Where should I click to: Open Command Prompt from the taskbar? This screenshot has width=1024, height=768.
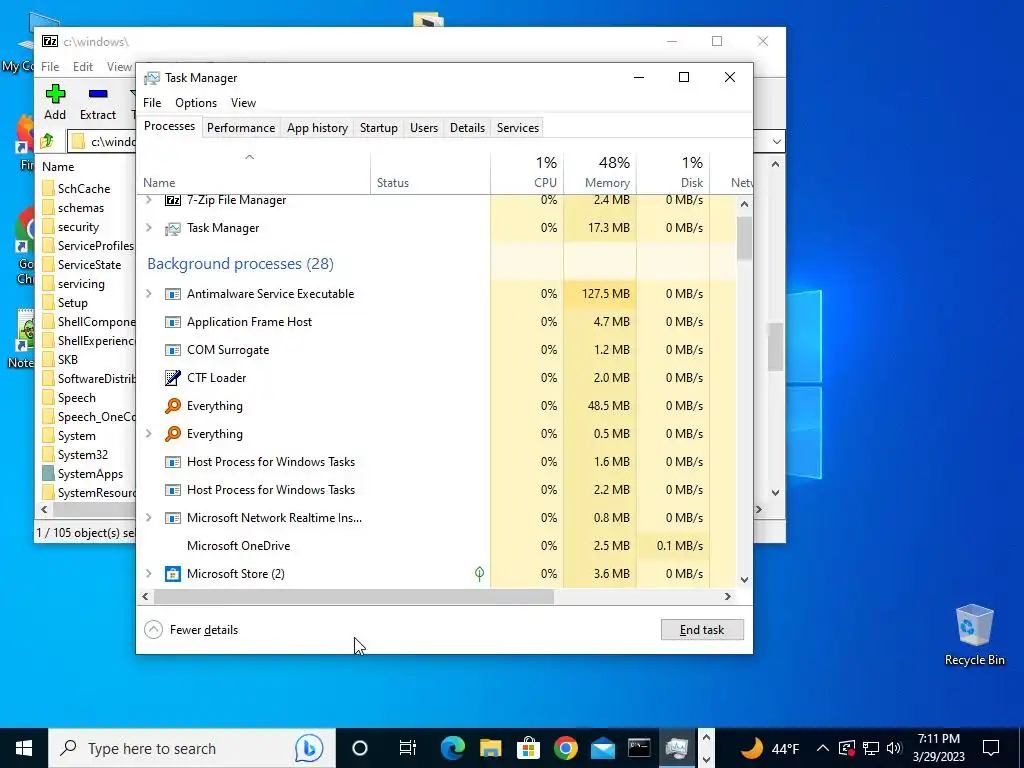tap(639, 748)
